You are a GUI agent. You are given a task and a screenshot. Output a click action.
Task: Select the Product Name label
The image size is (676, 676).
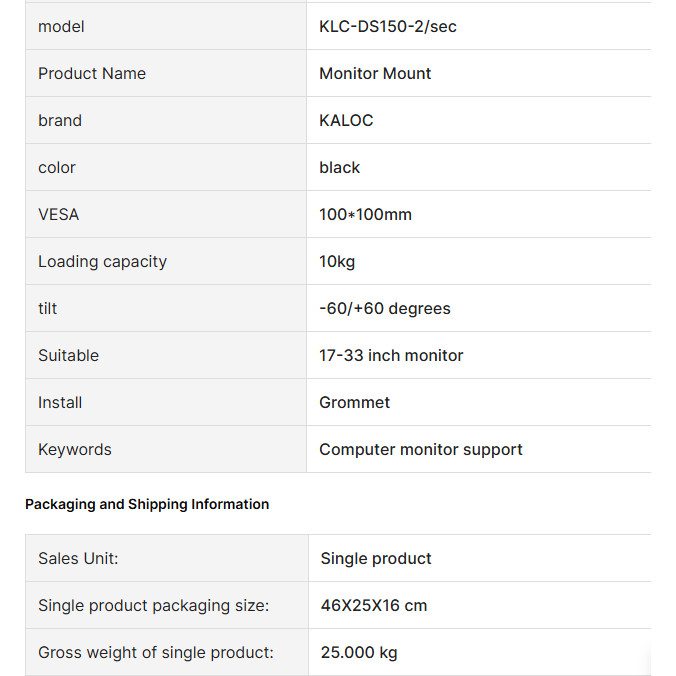[x=92, y=74]
